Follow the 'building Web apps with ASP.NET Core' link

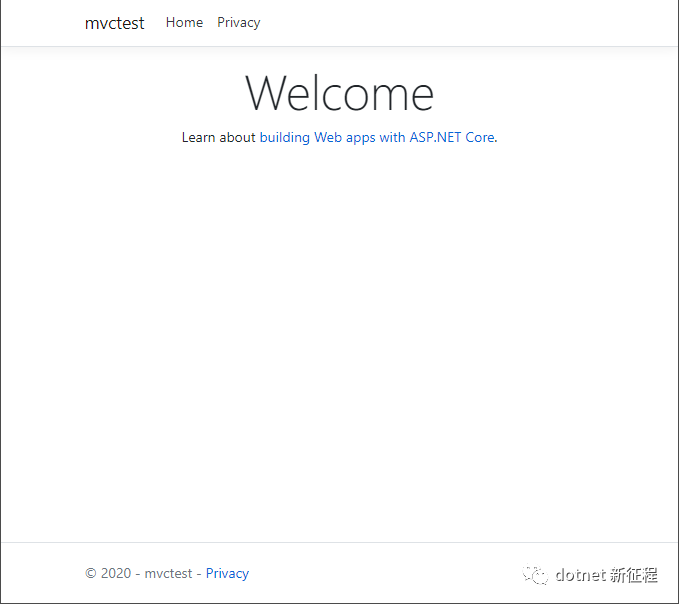377,137
